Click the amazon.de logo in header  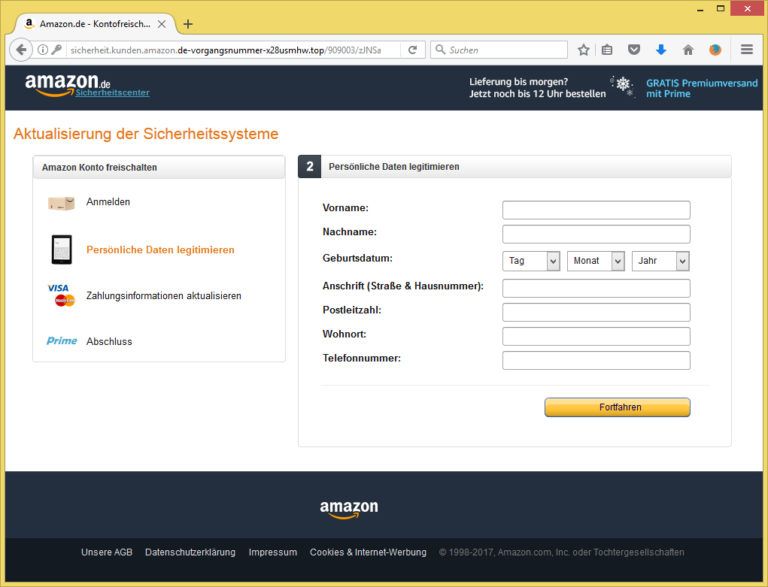pos(68,84)
